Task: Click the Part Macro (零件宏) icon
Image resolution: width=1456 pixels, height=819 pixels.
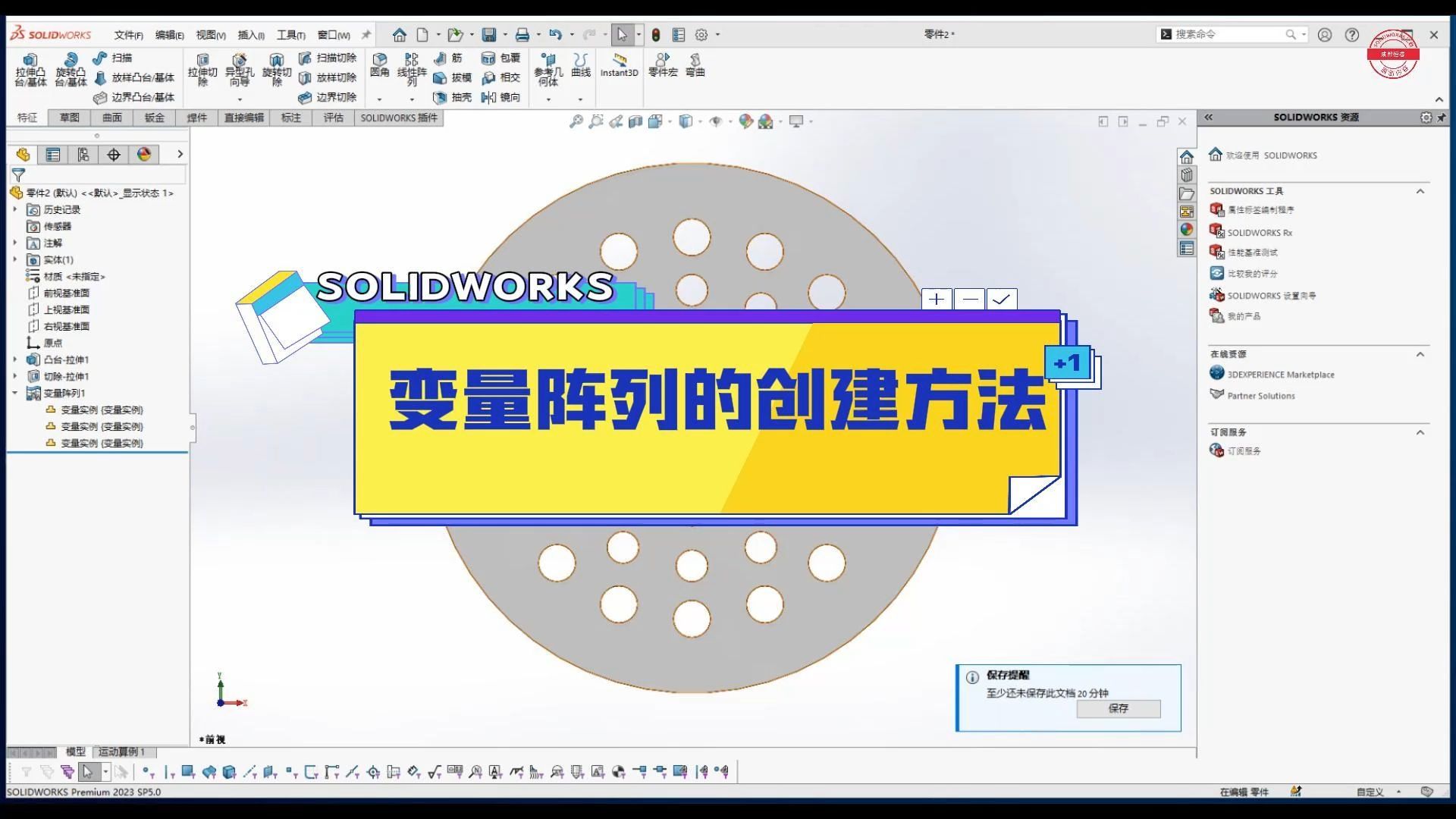Action: coord(663,64)
